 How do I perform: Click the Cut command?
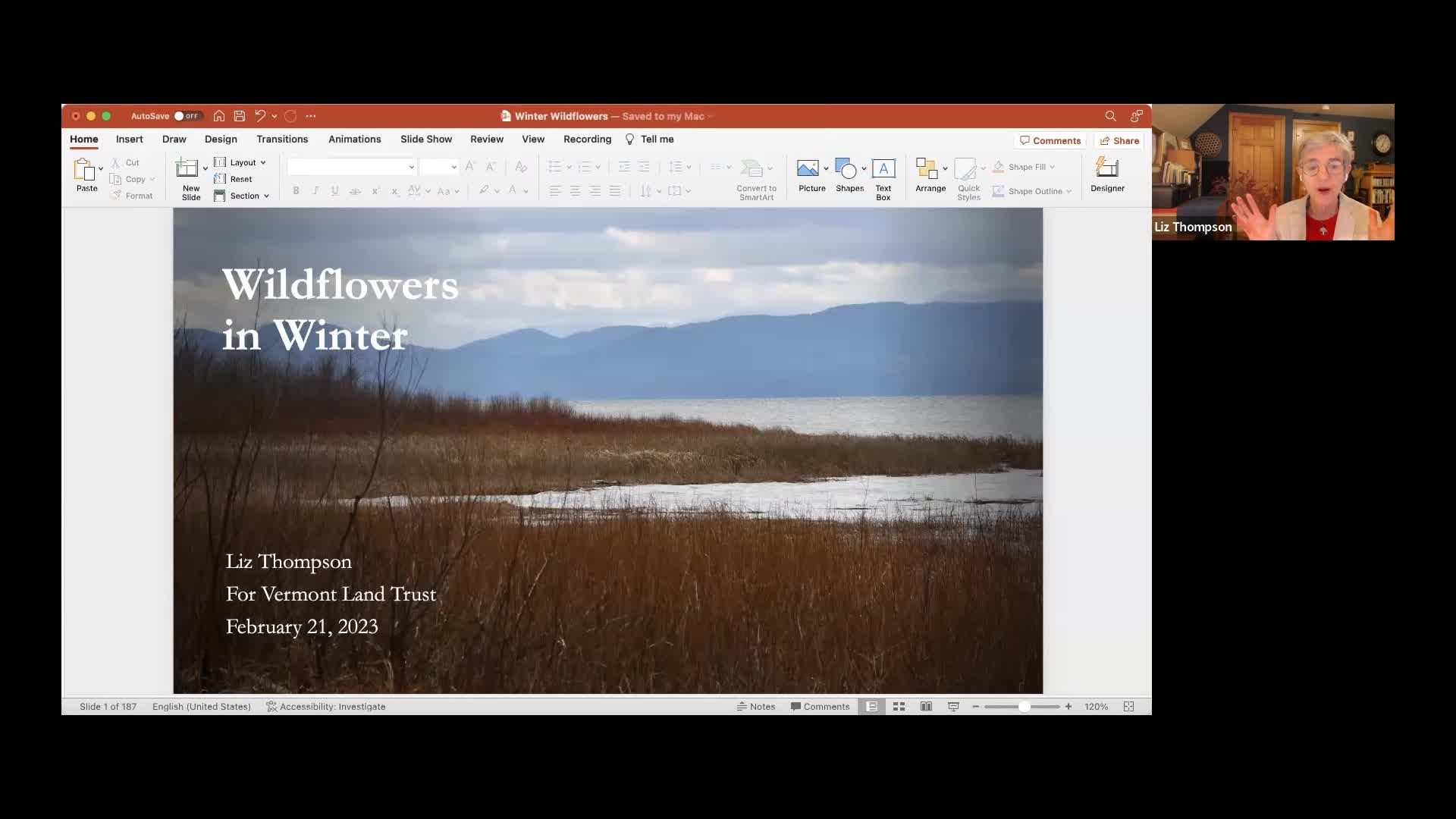[125, 162]
